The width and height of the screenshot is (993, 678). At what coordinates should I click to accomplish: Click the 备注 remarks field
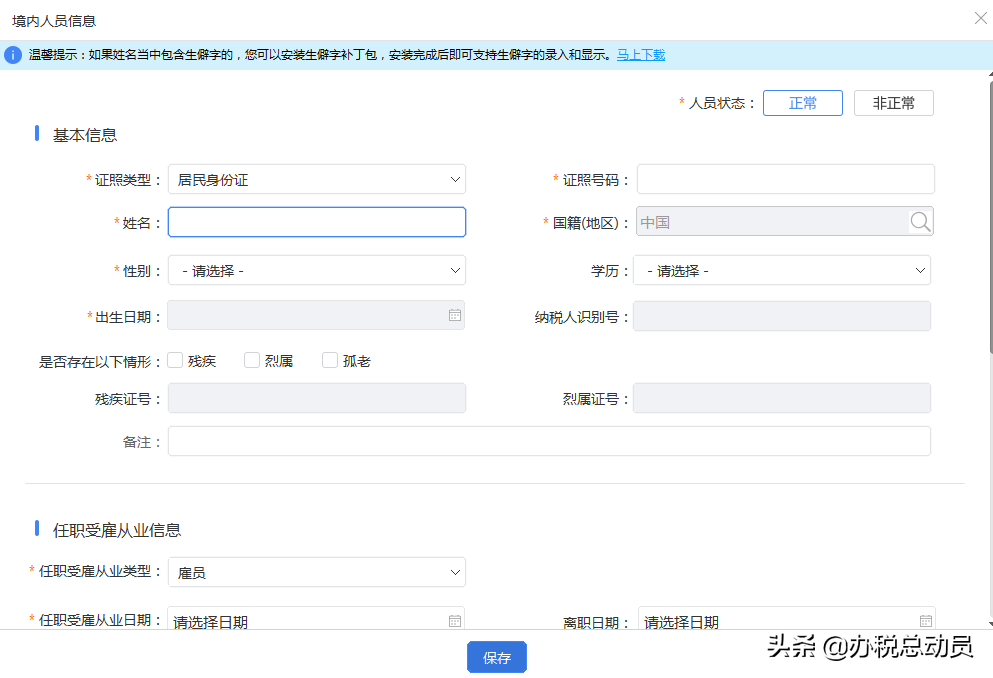coord(548,440)
